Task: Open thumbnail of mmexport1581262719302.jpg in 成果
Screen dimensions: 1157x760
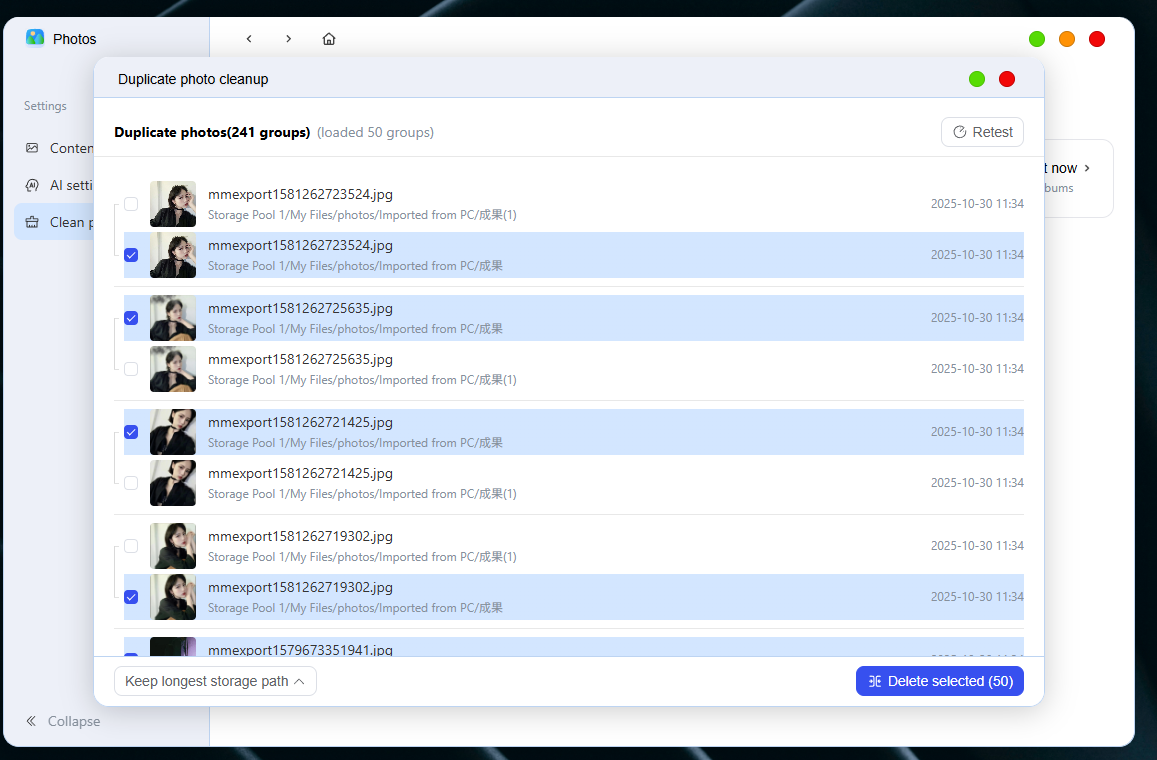Action: [x=173, y=597]
